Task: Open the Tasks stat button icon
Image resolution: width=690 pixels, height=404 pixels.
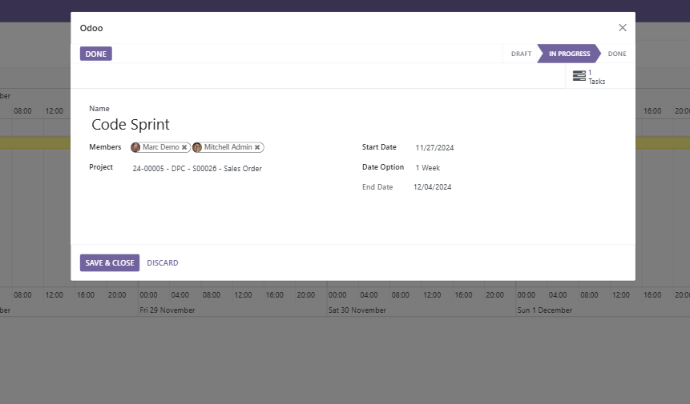Action: point(579,76)
